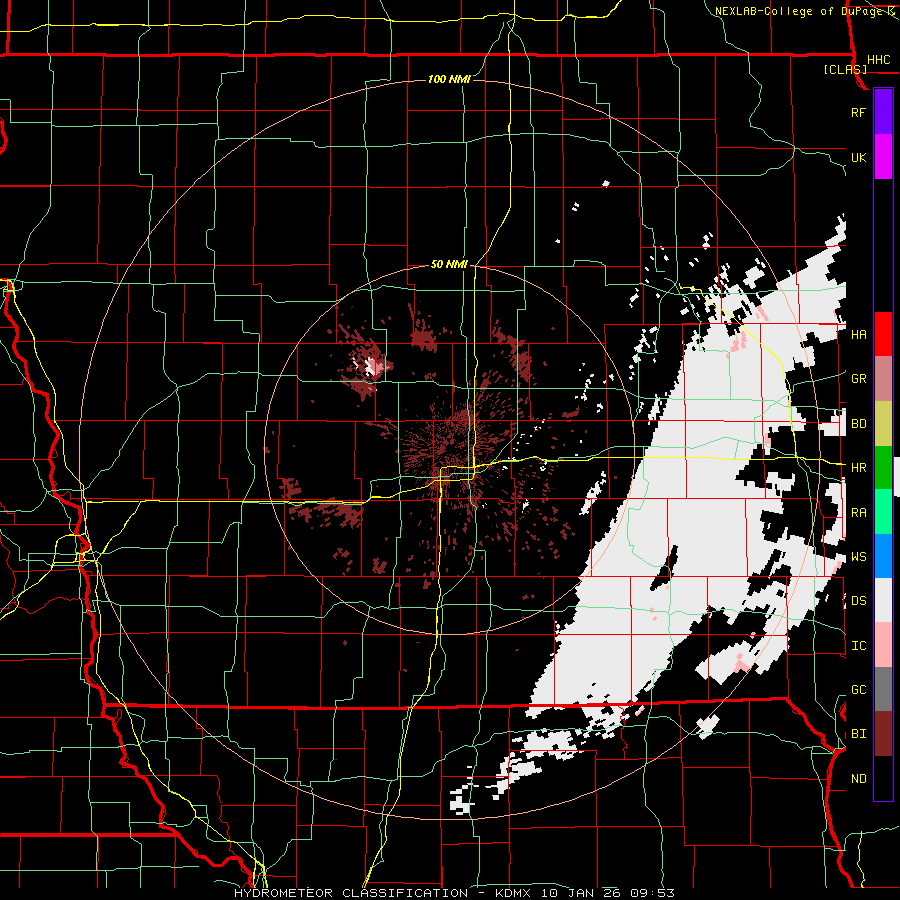Click the 'HYDROMETEOR CLASSIFICATION' title text
Viewport: 900px width, 900px height.
[x=351, y=893]
